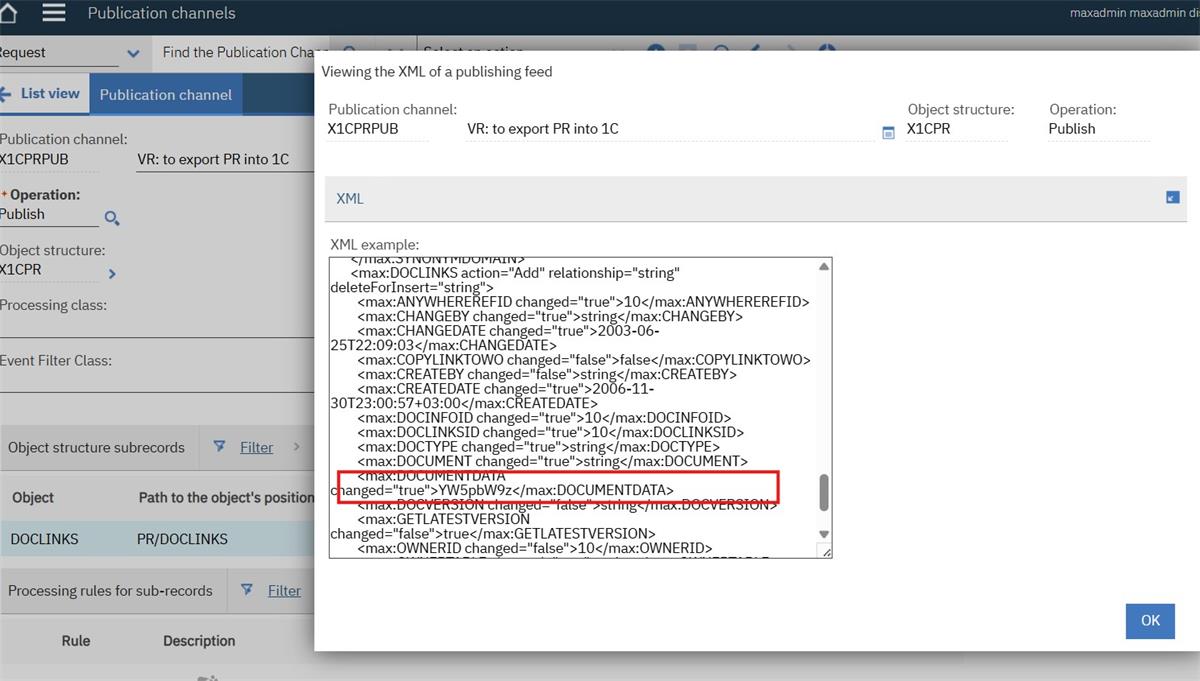1200x681 pixels.
Task: Click the Object column header
Action: click(33, 497)
